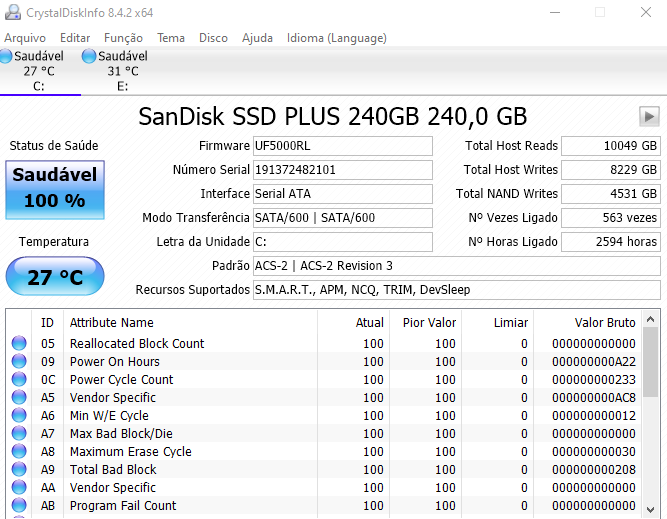Click the Letra da Unidade field
This screenshot has width=667, height=519.
[x=343, y=242]
